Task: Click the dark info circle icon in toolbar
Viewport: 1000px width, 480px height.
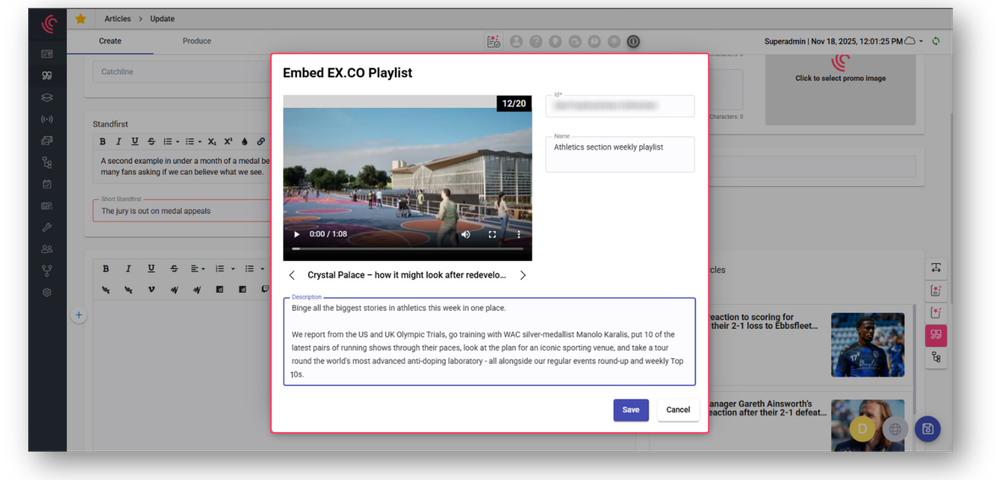Action: (633, 41)
